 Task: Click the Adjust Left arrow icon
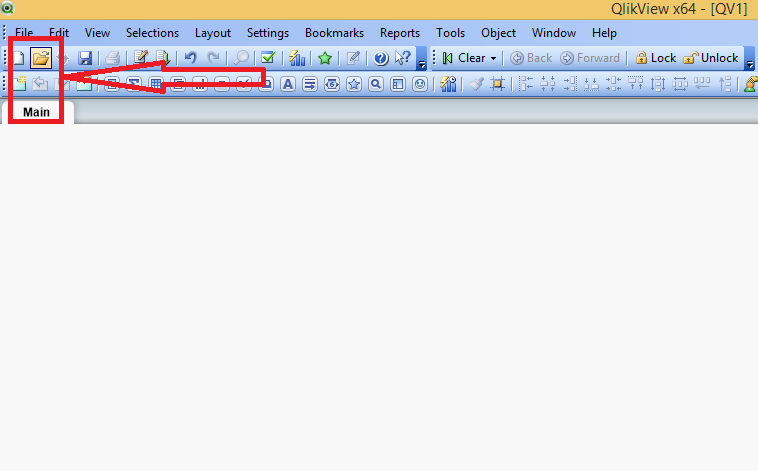702,84
